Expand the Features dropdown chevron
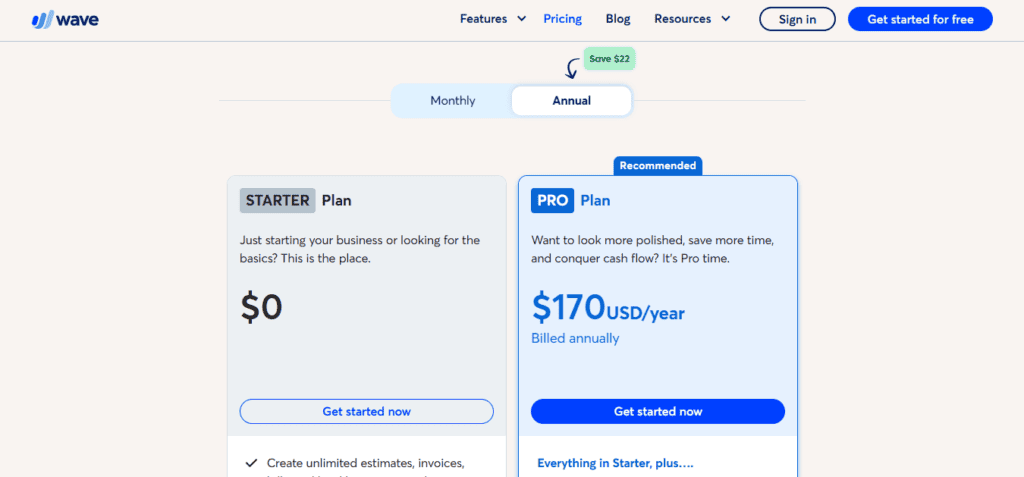1024x477 pixels. click(522, 19)
